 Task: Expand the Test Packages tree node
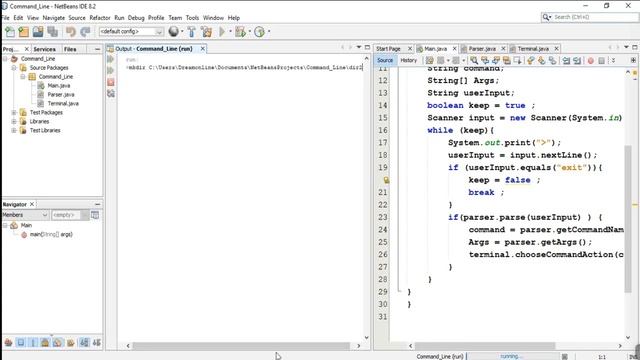(x=14, y=112)
